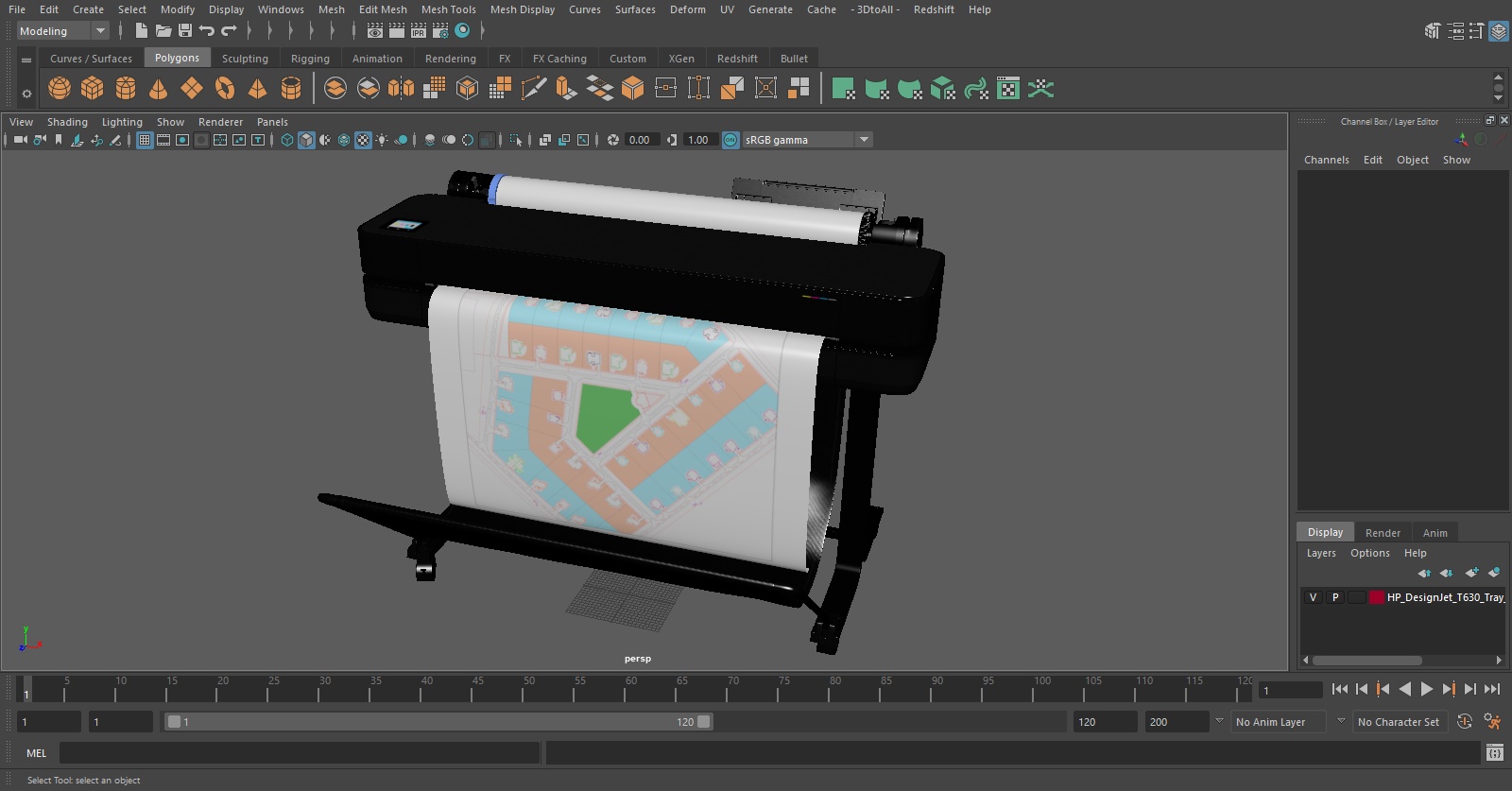Viewport: 1512px width, 791px height.
Task: Open the Mesh Tools menu
Action: click(x=448, y=9)
